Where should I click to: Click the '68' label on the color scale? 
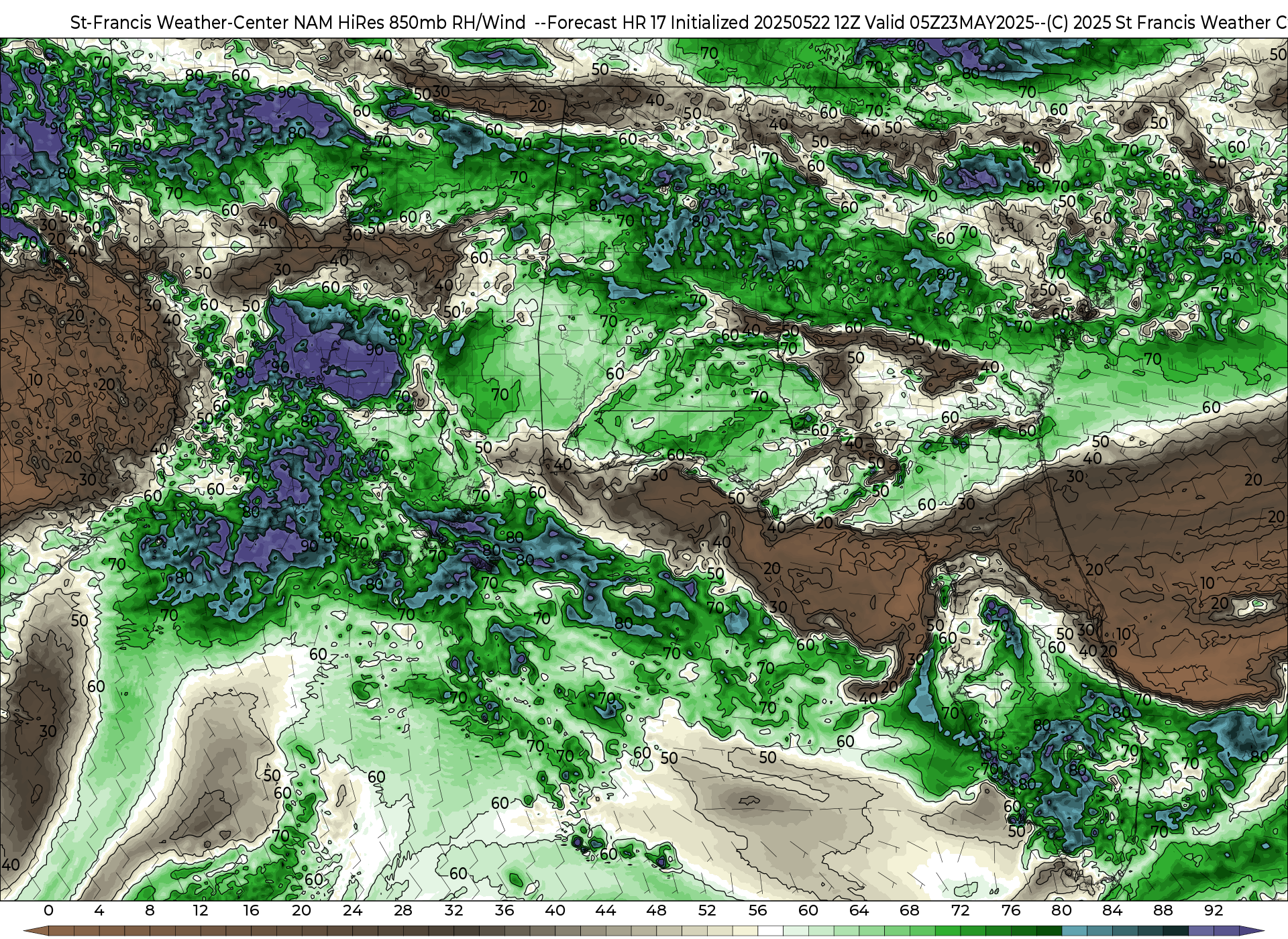click(x=910, y=910)
